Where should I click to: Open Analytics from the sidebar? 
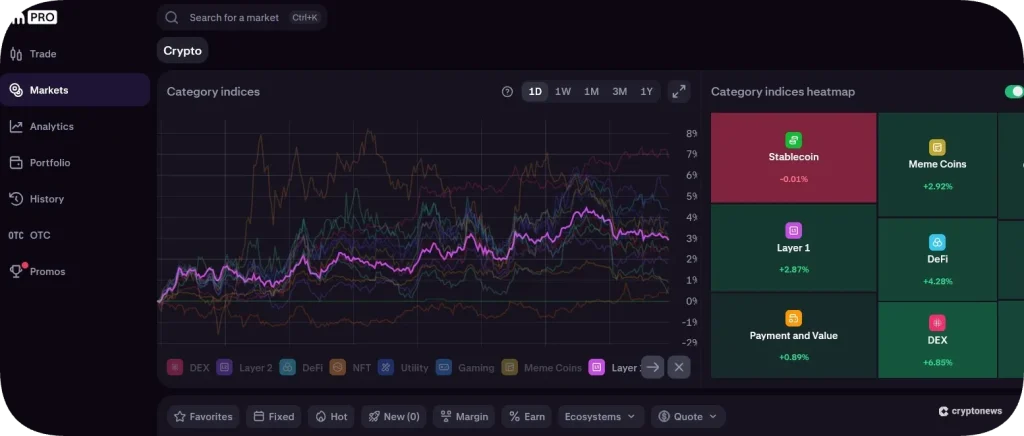click(75, 127)
